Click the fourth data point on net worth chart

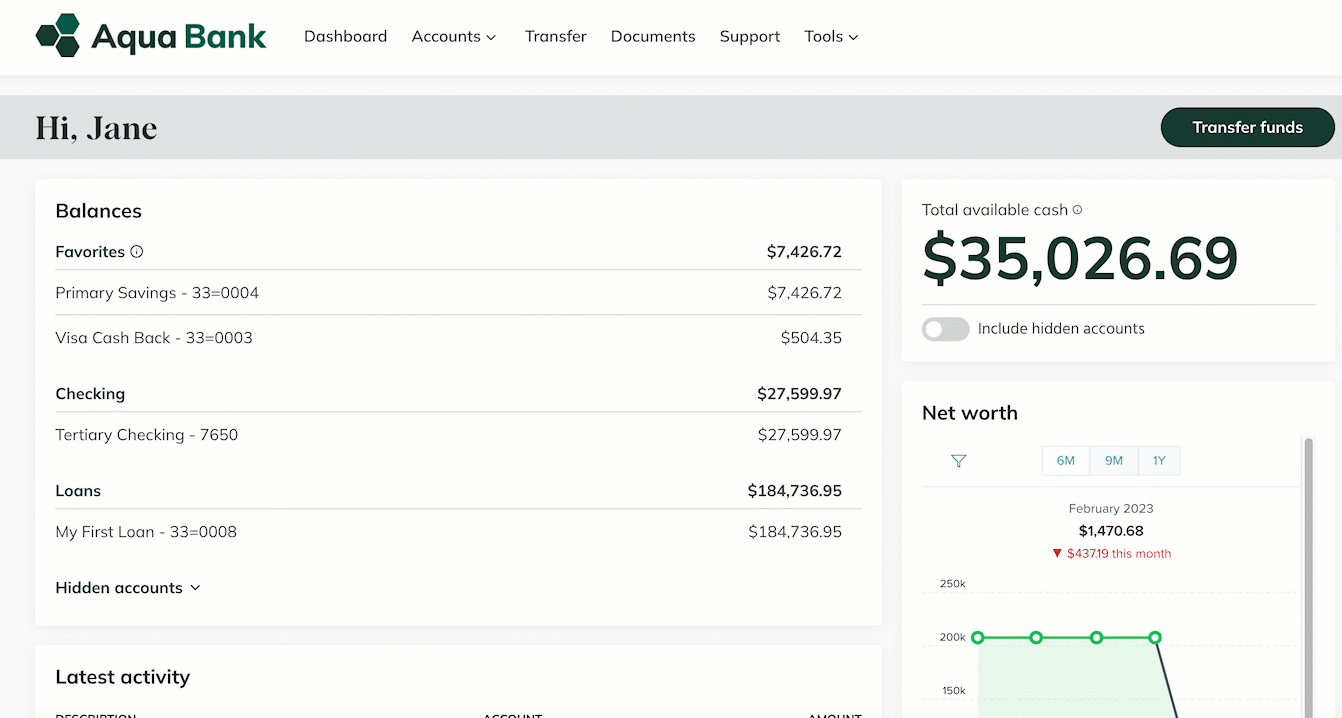tap(1155, 637)
